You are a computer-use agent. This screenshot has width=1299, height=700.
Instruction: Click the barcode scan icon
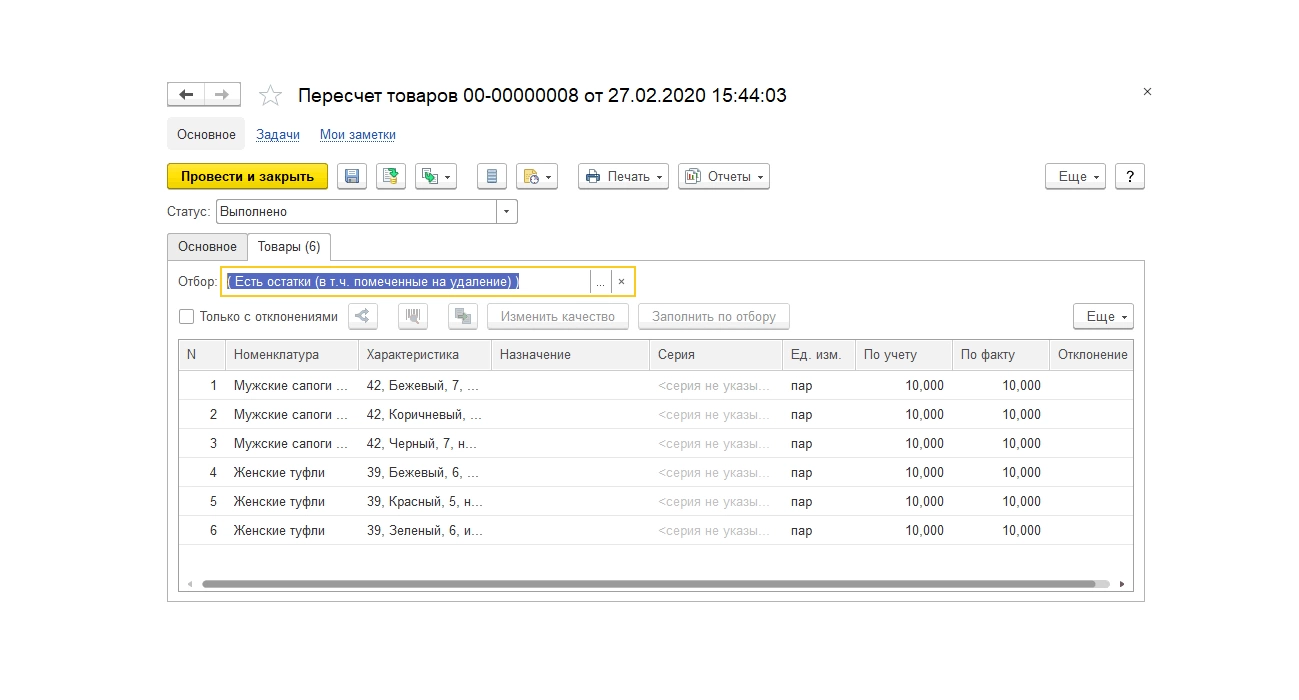413,316
